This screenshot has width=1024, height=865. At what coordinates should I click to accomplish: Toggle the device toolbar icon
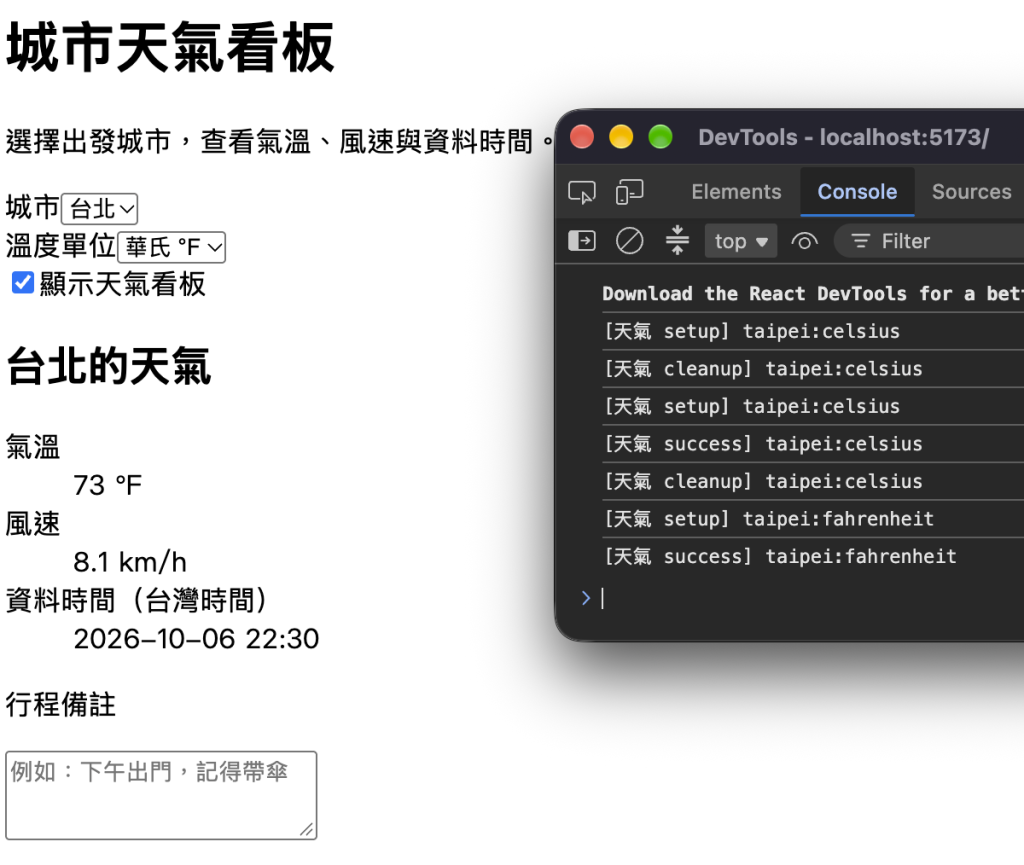630,193
